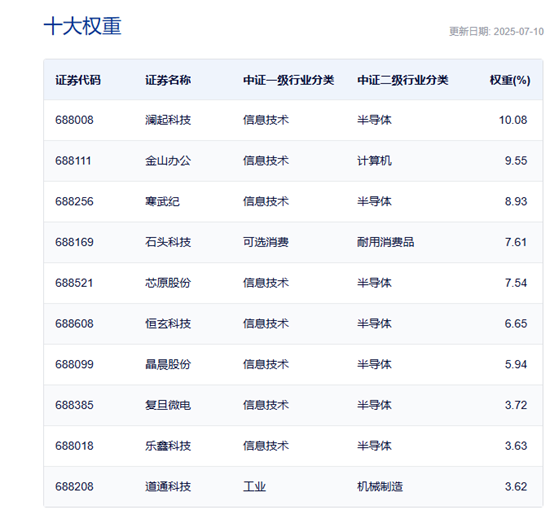Click weight value 9.55
This screenshot has width=554, height=532.
tap(516, 161)
